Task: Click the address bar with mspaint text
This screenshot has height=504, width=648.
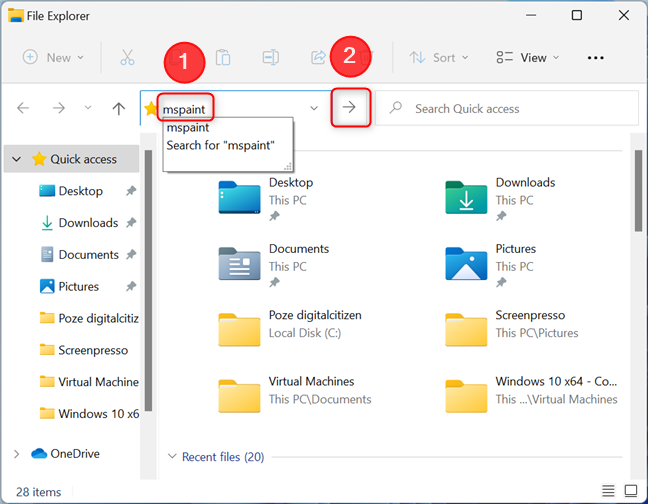Action: point(236,109)
